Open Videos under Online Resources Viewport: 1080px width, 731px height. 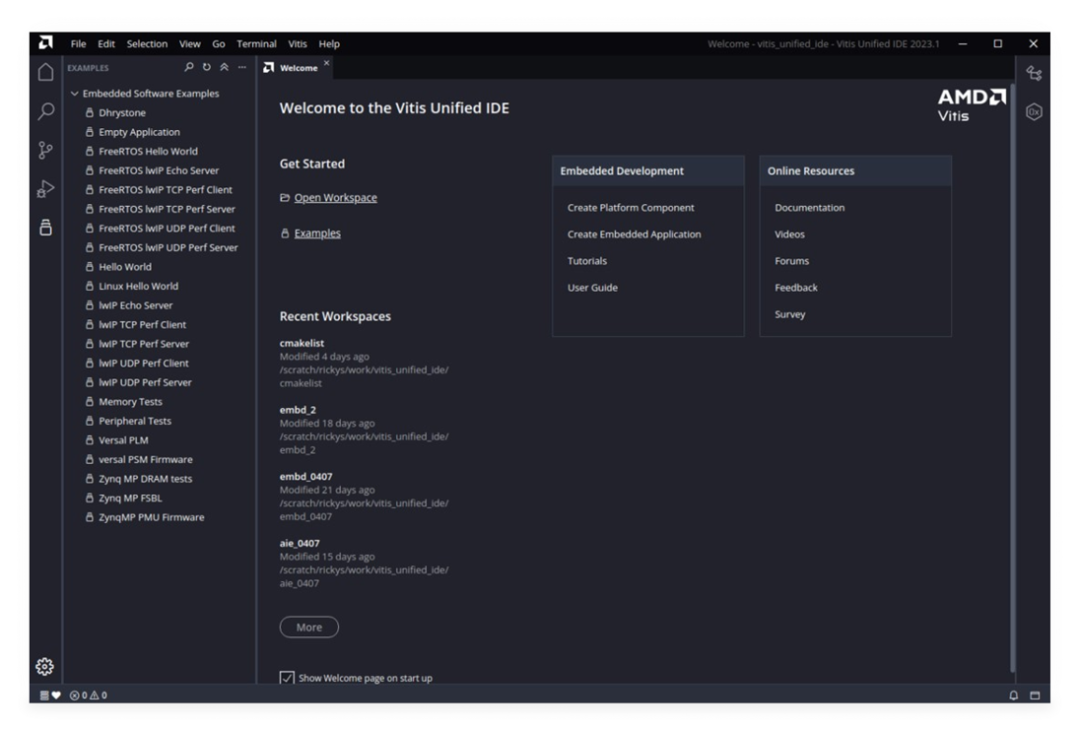click(789, 234)
